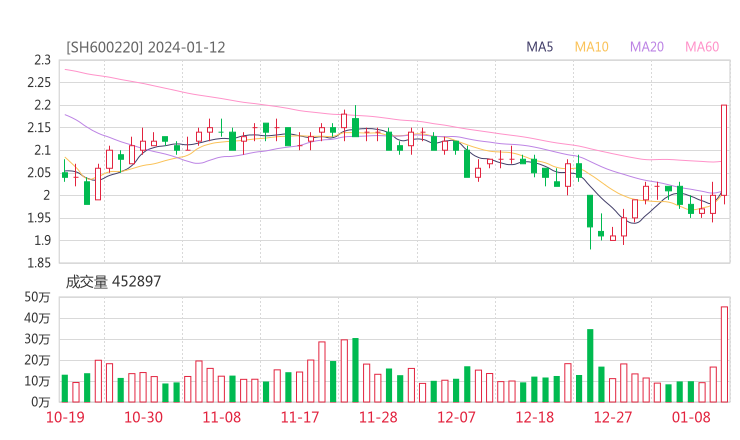Click the 1.9 price axis label

click(x=42, y=240)
